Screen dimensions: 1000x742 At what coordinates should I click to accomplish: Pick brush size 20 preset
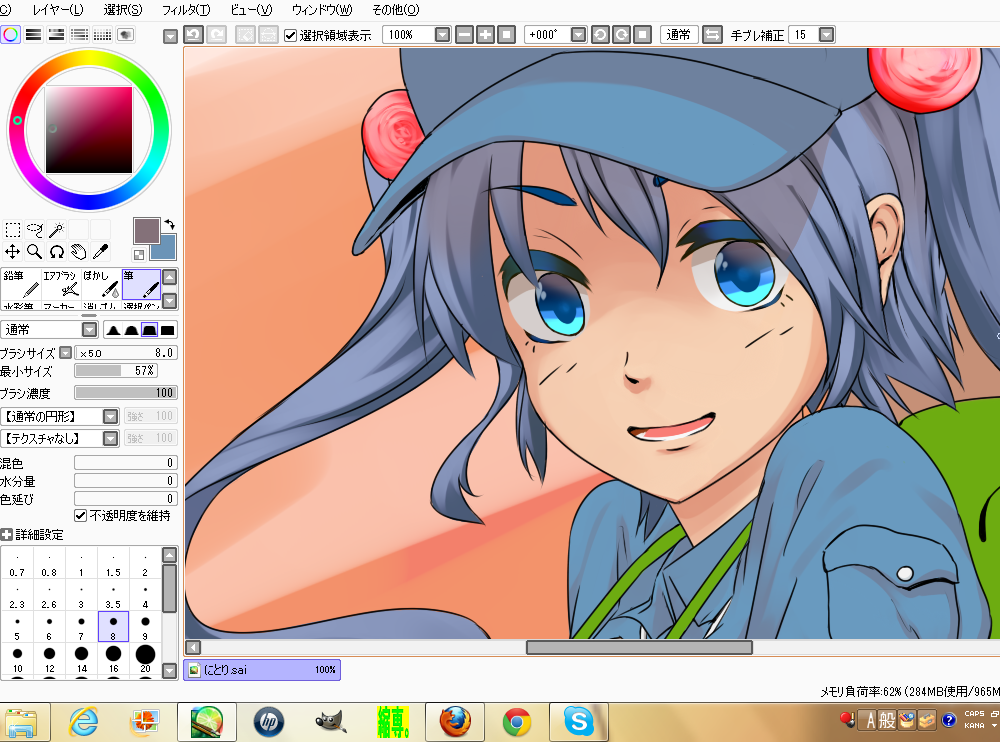[145, 659]
